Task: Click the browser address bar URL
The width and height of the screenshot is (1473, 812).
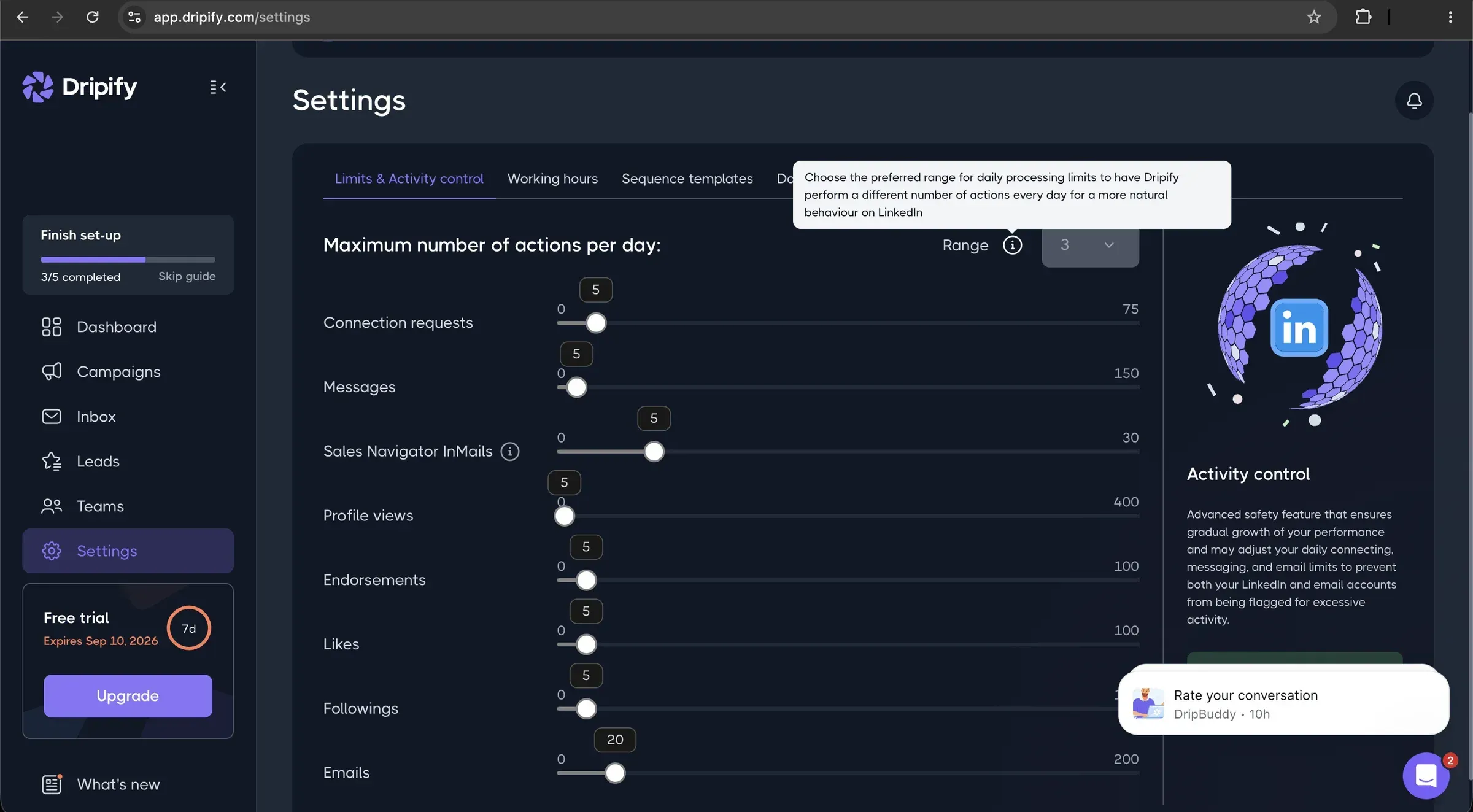Action: click(231, 17)
